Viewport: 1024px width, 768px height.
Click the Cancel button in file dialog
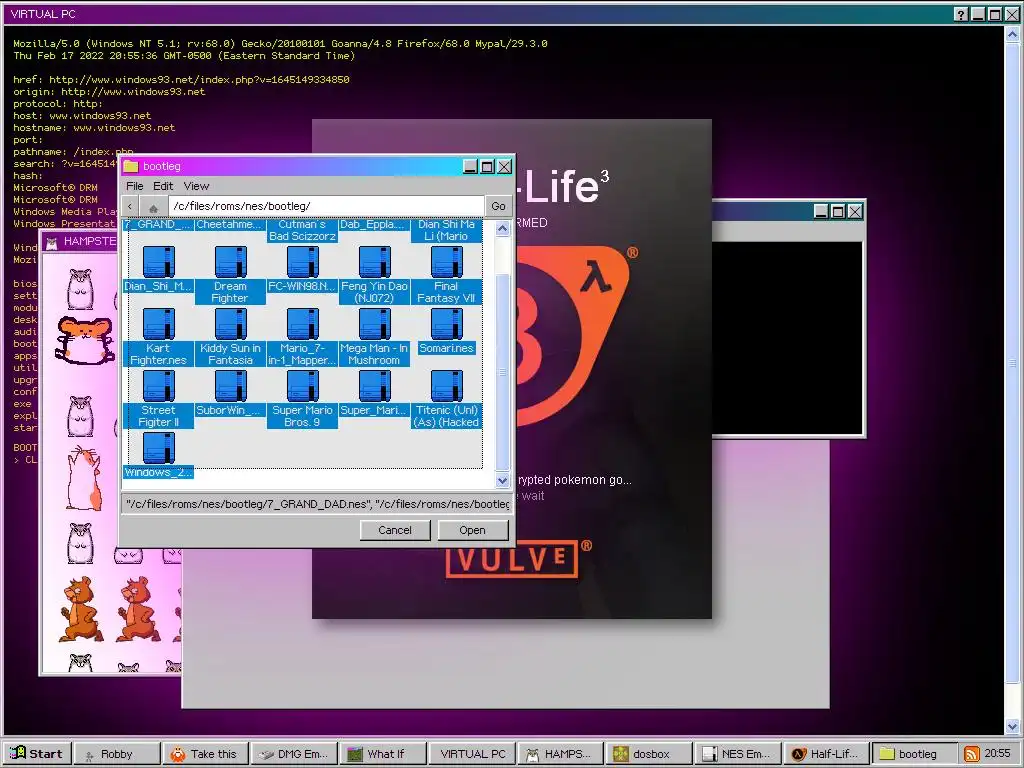point(395,530)
